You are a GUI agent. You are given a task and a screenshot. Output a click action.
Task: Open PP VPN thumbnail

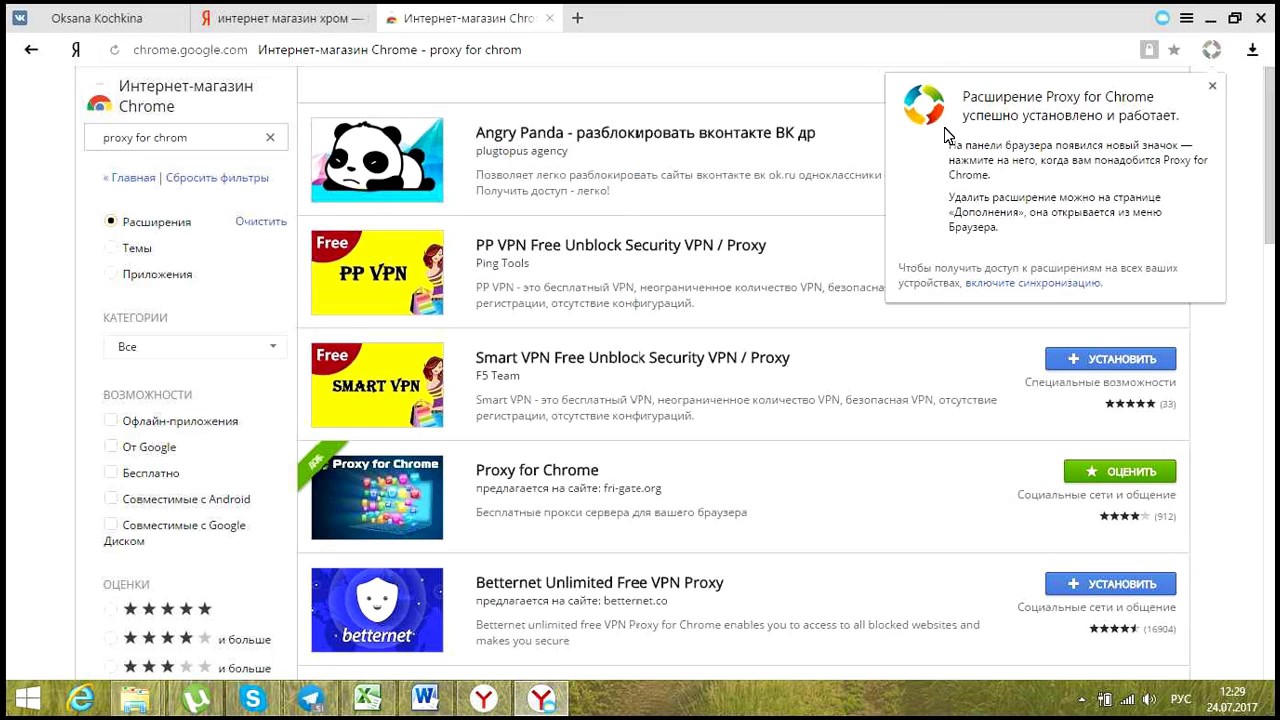[x=377, y=272]
